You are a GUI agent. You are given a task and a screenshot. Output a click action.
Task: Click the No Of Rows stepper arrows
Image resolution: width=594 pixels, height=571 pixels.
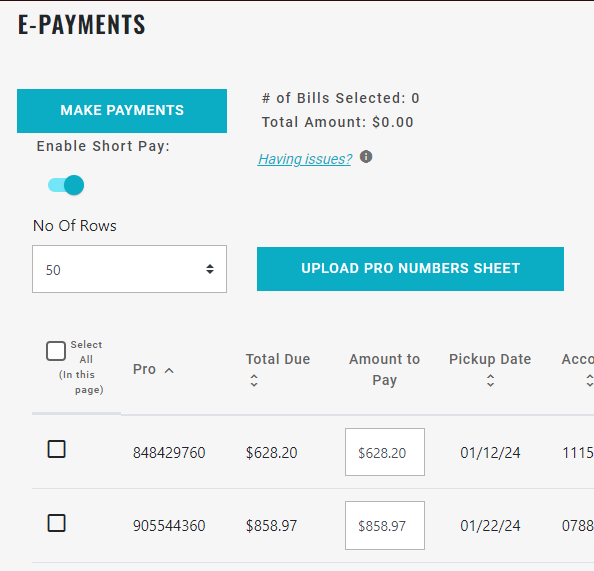pyautogui.click(x=210, y=269)
